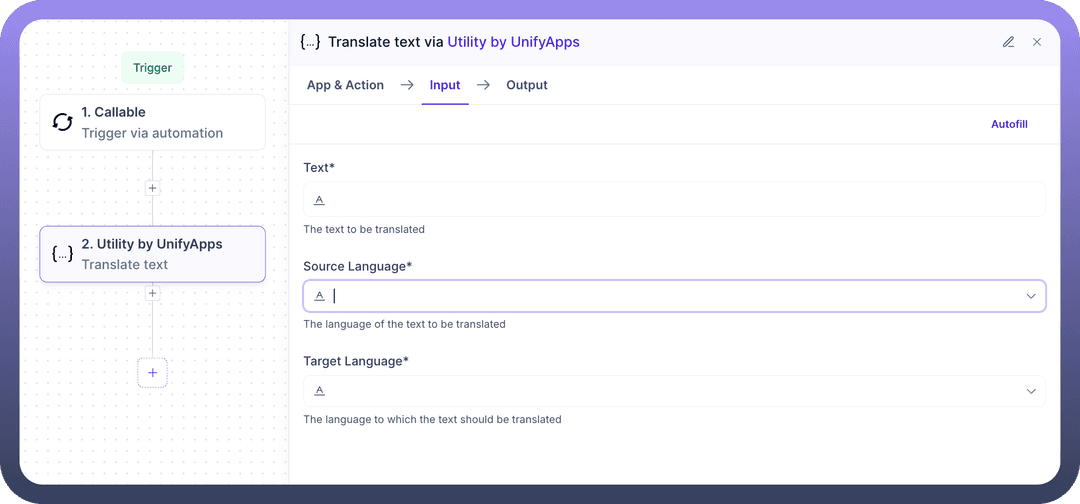Click the Callable sync arrows icon
The width and height of the screenshot is (1080, 504).
(x=62, y=122)
